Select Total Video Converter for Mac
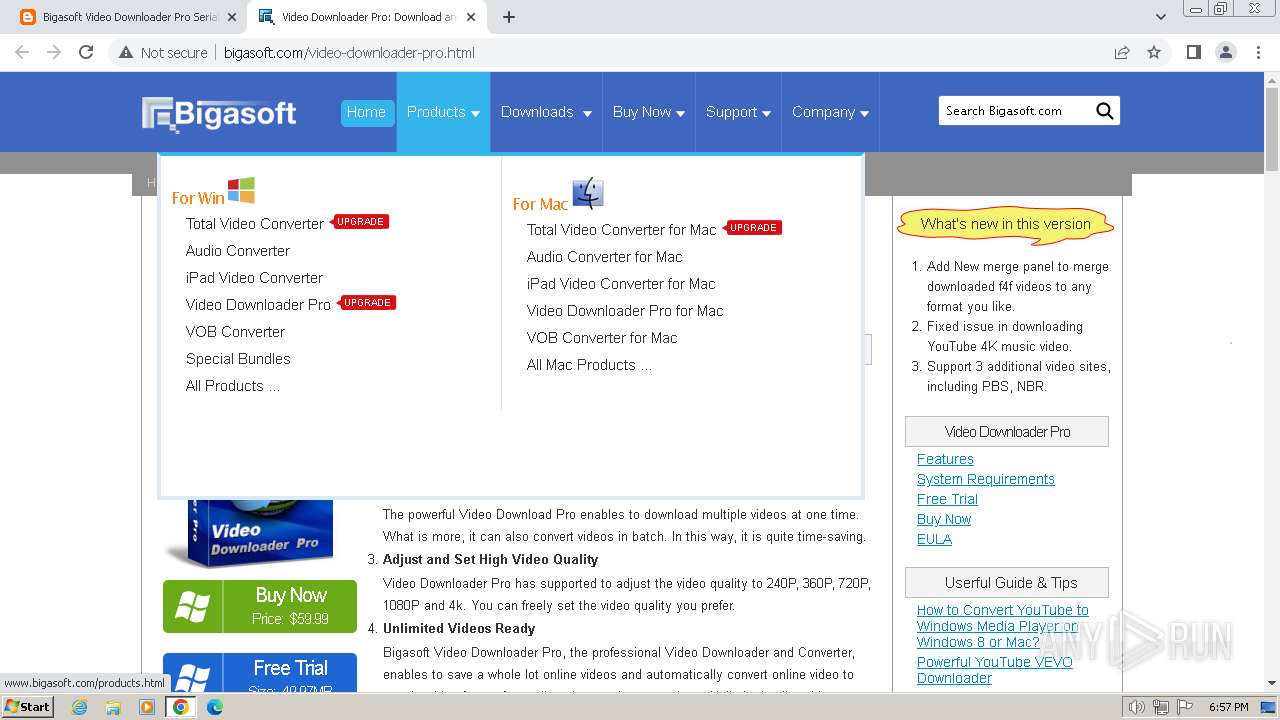This screenshot has width=1280, height=720. click(x=622, y=230)
